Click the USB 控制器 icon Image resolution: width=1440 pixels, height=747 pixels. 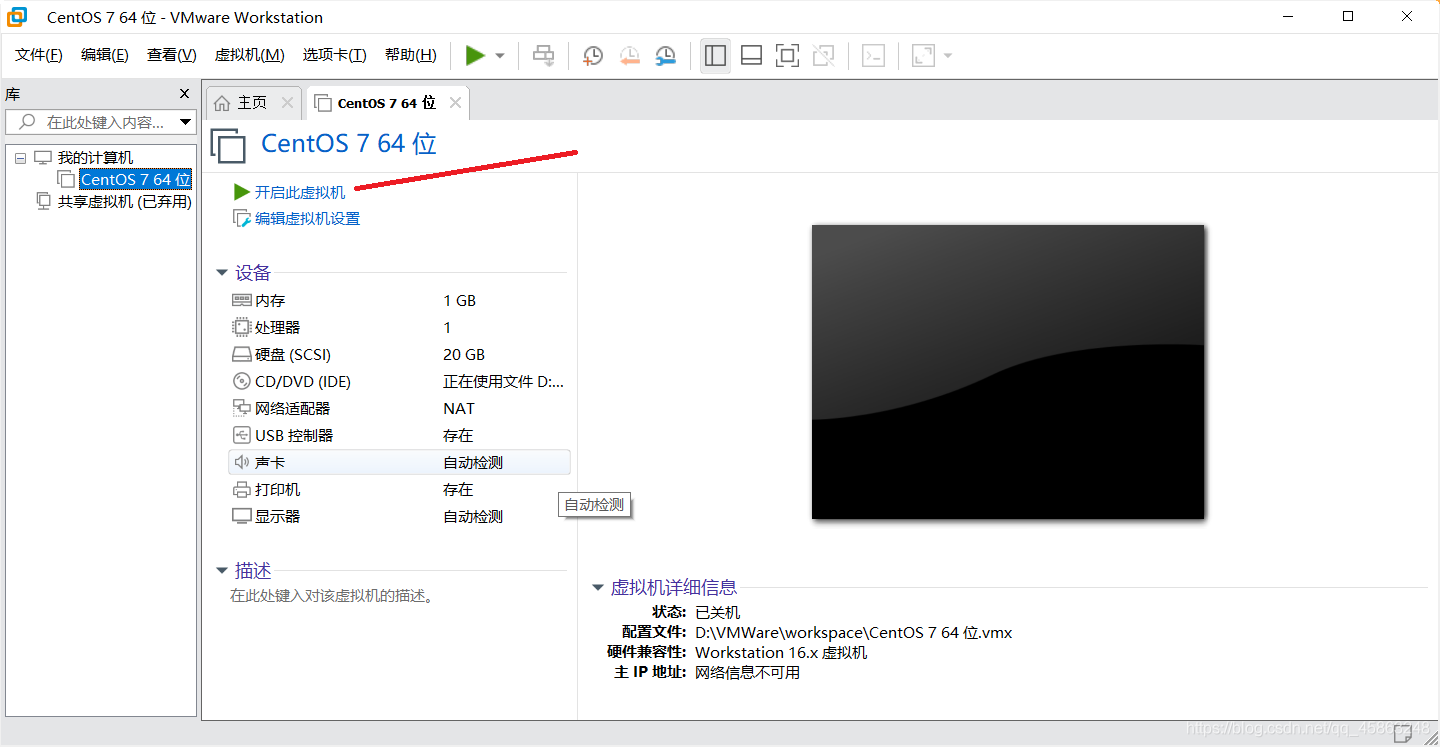click(241, 435)
